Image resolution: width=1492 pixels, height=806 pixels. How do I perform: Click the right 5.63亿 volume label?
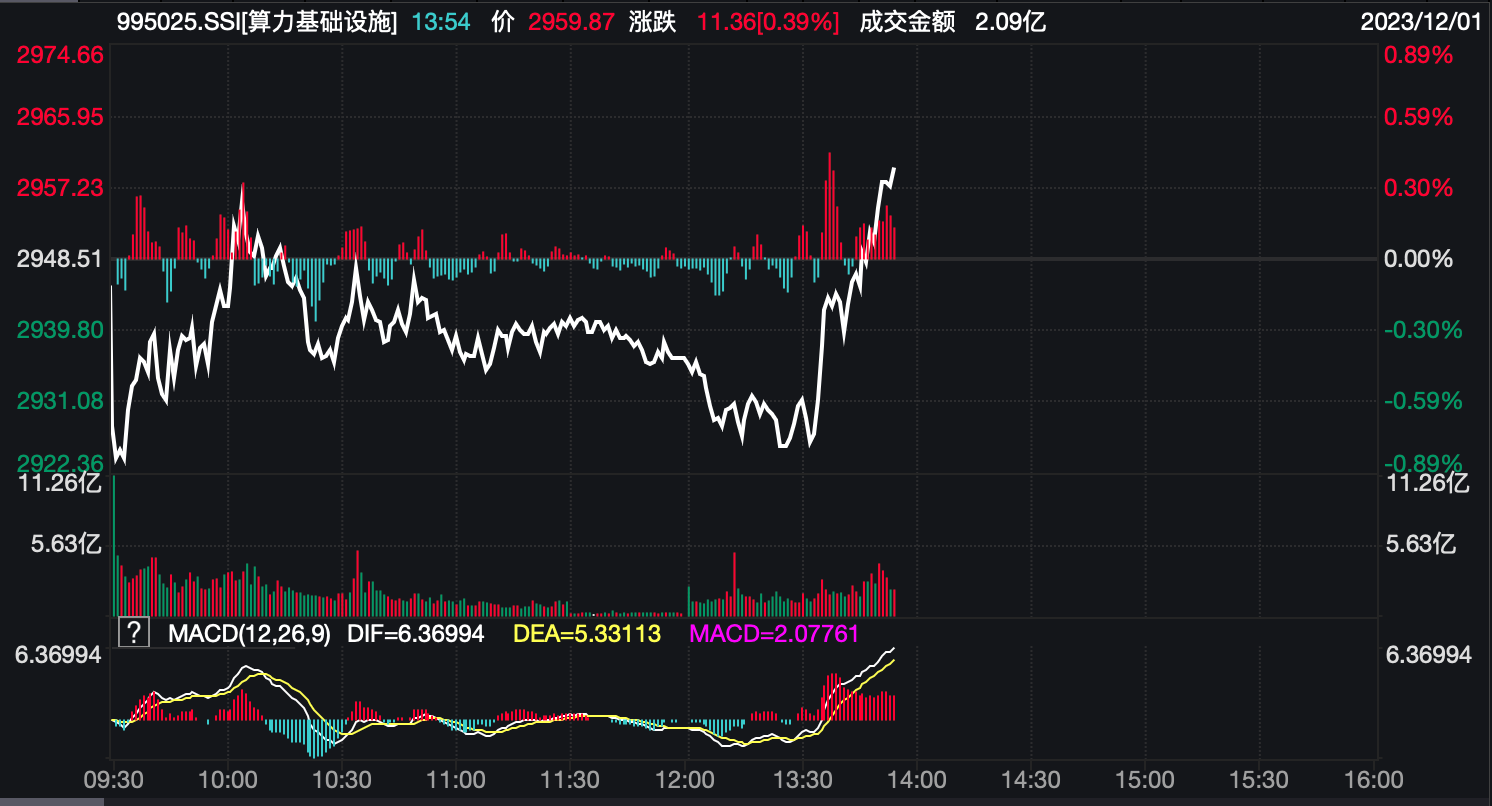1420,544
